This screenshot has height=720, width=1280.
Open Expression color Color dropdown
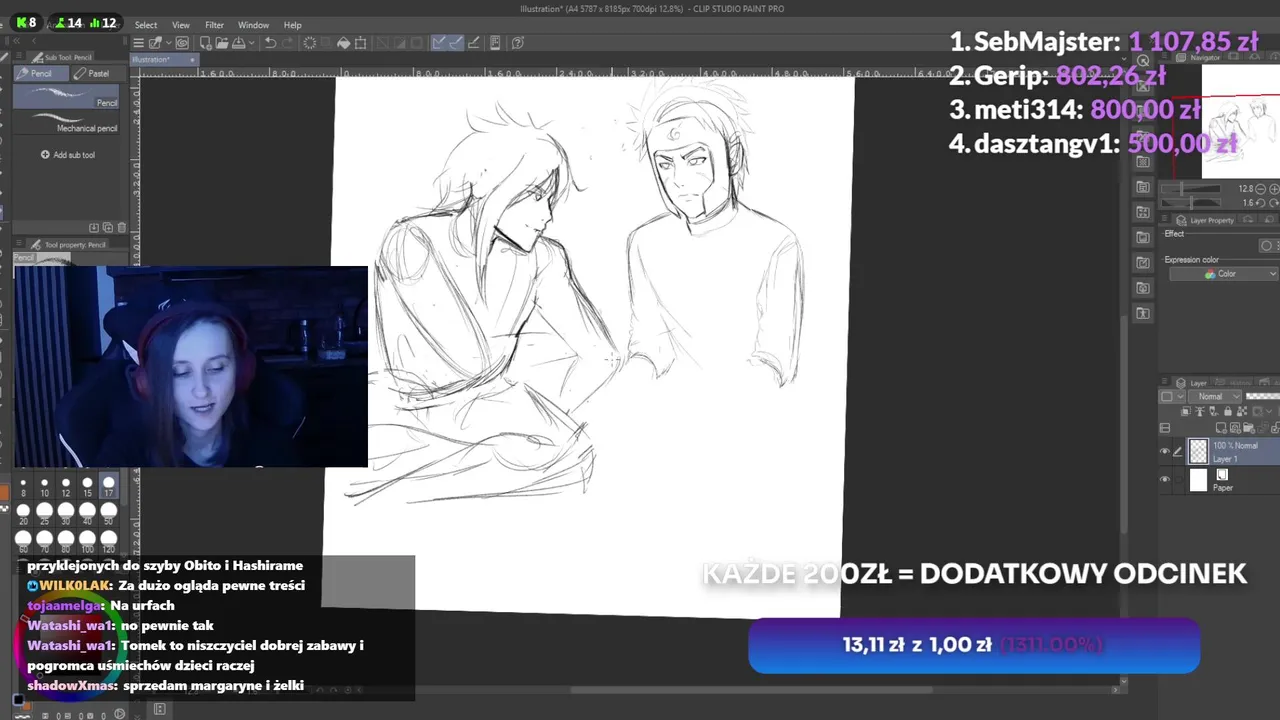pos(1225,274)
